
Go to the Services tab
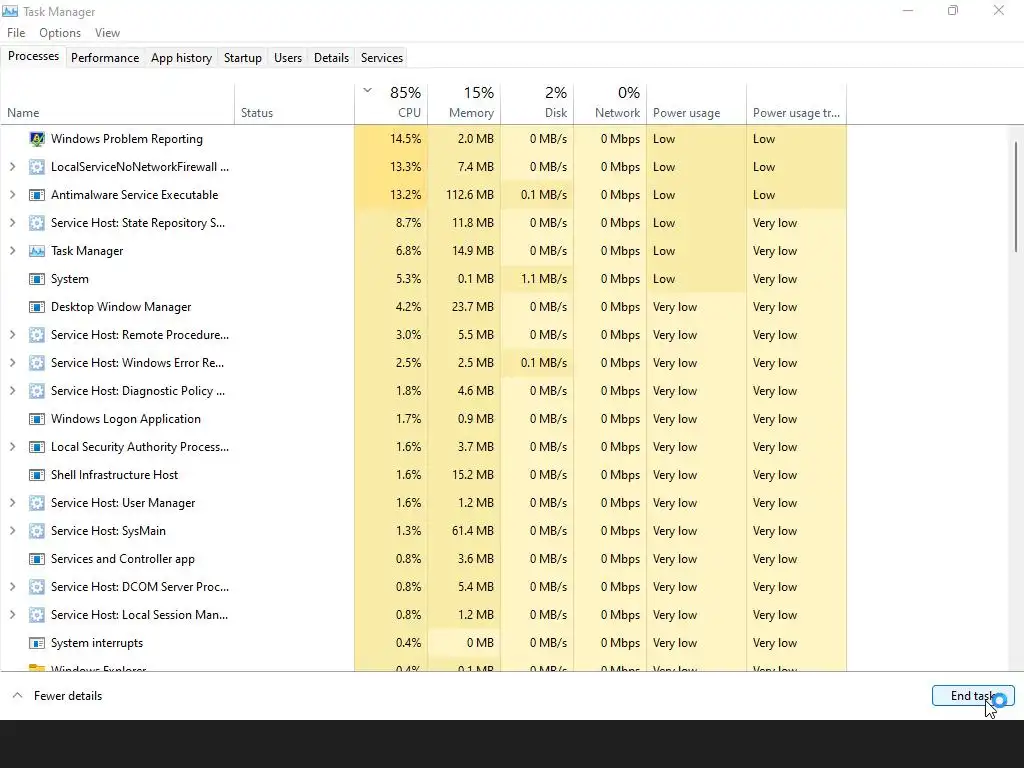coord(382,57)
